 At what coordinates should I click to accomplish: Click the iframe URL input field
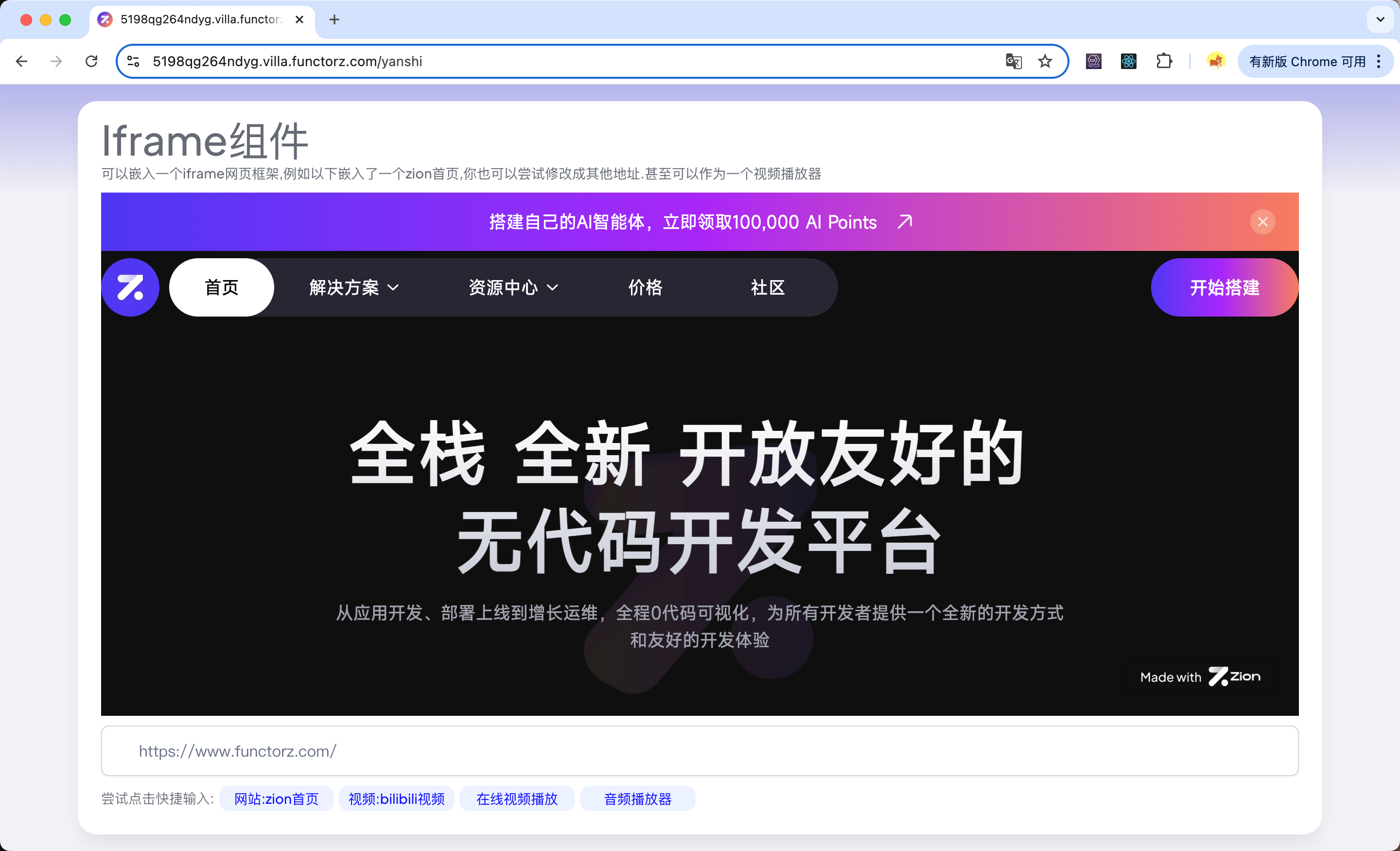tap(699, 751)
